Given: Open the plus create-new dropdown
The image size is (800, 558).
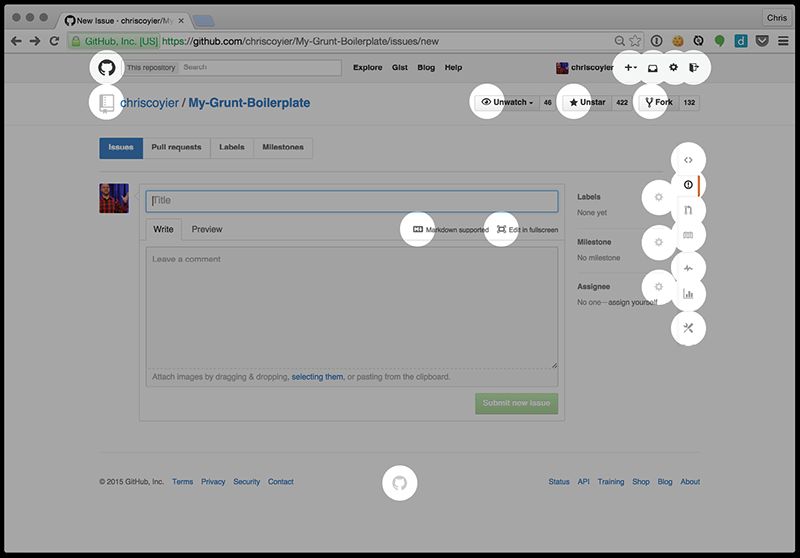Looking at the screenshot, I should coord(630,68).
